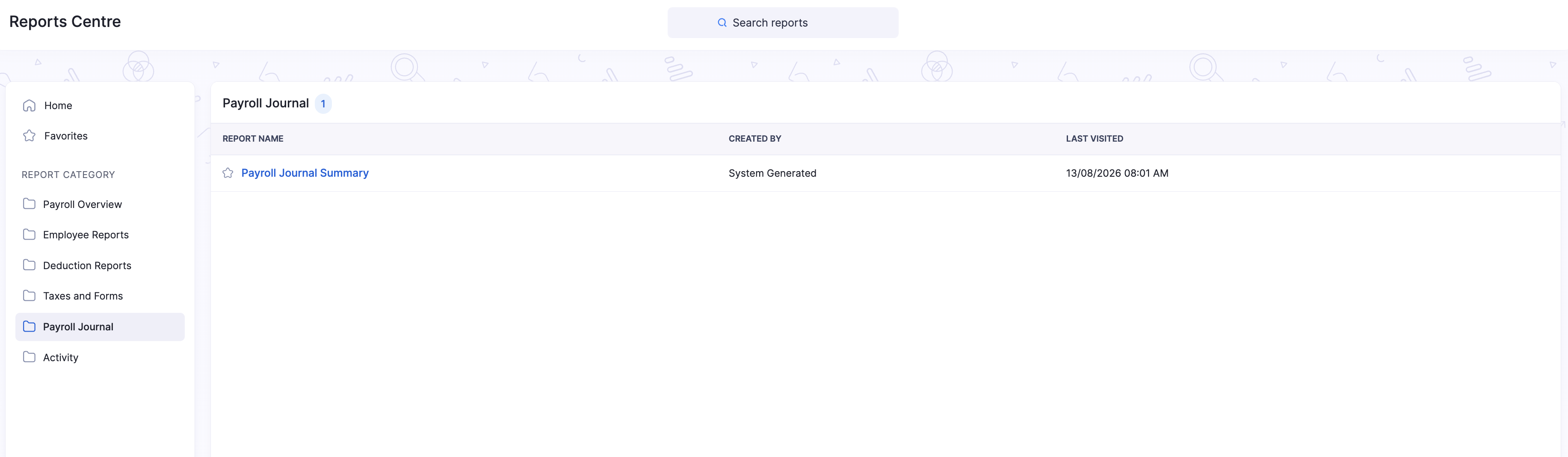Viewport: 1568px width, 457px height.
Task: Click the LAST VISITED column header
Action: 1095,139
